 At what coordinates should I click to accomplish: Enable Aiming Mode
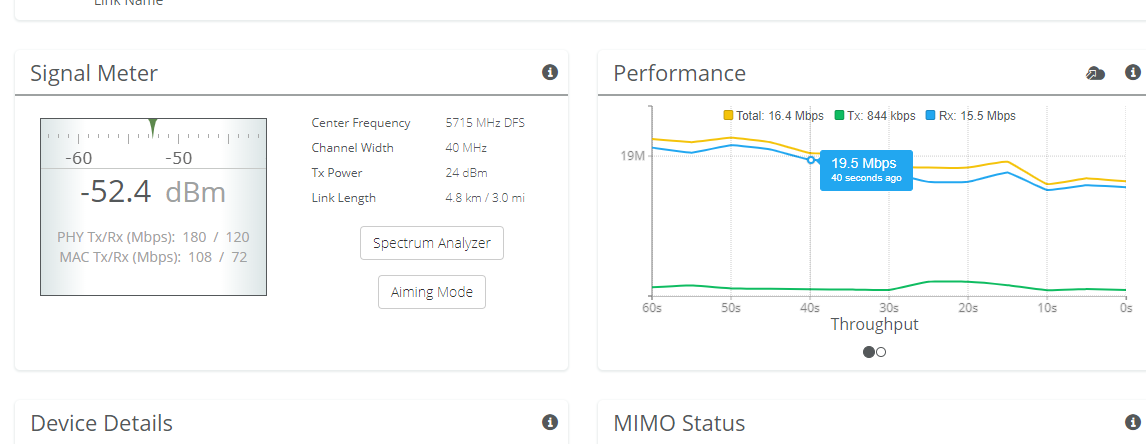(431, 292)
